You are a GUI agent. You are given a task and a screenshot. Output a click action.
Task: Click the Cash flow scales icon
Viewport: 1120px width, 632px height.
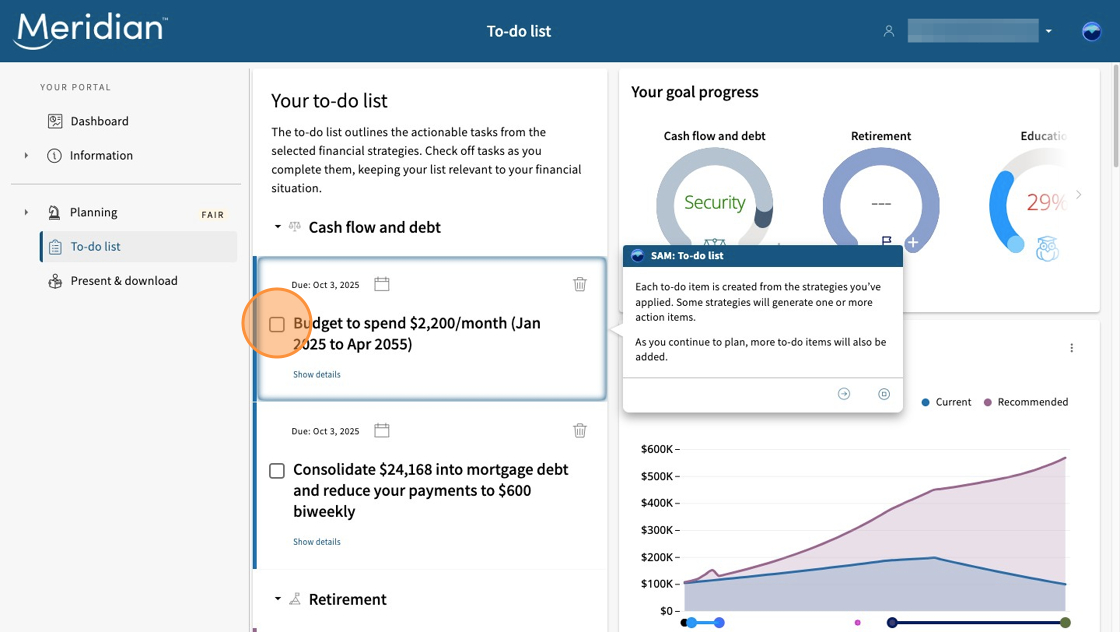click(x=294, y=227)
